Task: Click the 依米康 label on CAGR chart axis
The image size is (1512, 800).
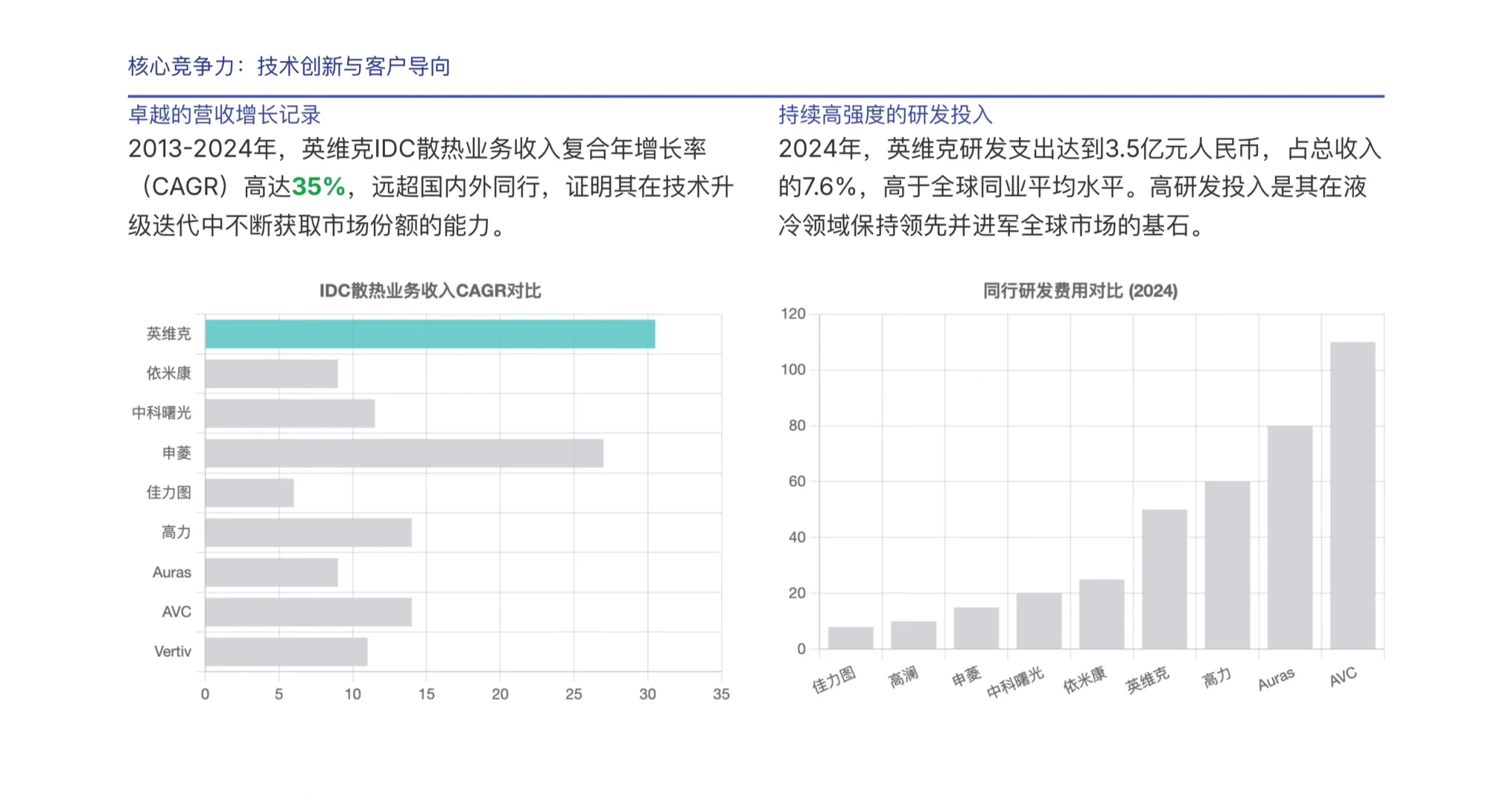Action: coord(168,373)
